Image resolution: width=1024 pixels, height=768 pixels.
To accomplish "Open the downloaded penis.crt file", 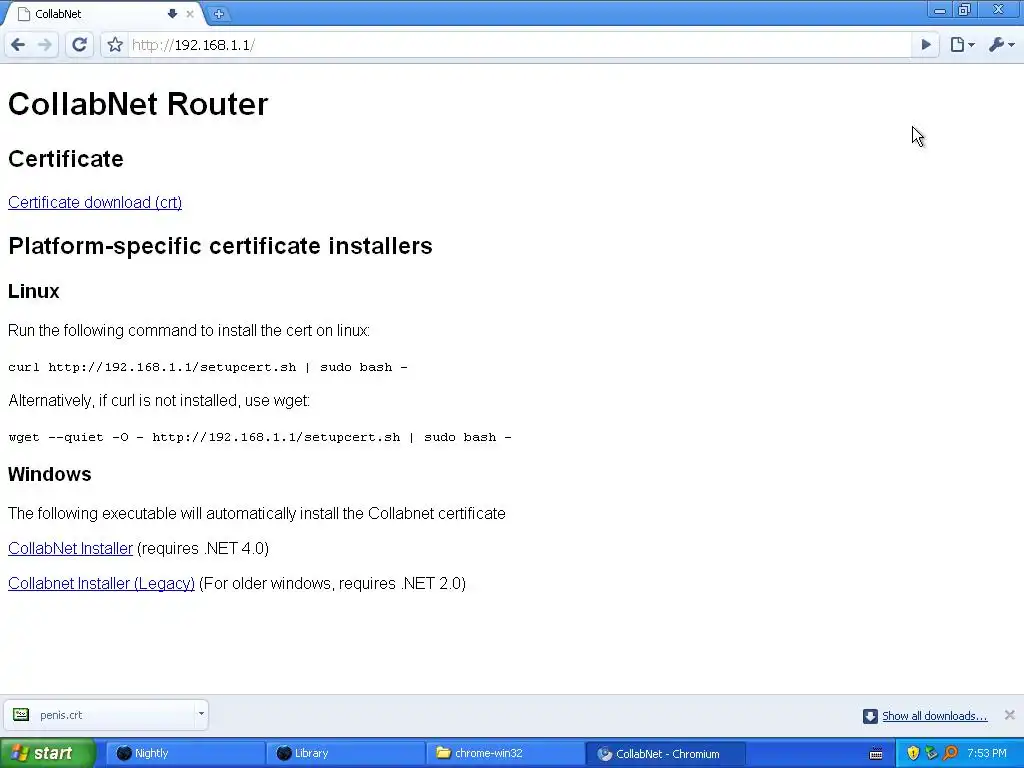I will [101, 715].
